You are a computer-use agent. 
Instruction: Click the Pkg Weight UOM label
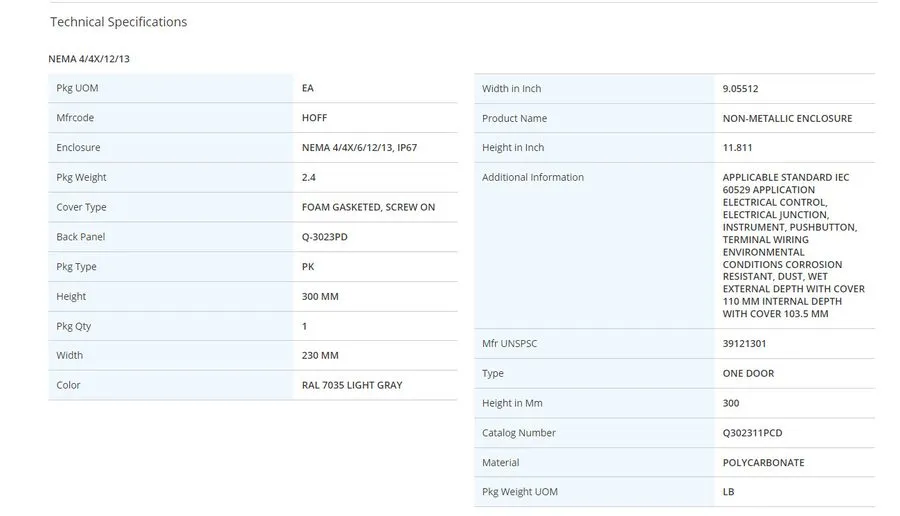point(520,491)
